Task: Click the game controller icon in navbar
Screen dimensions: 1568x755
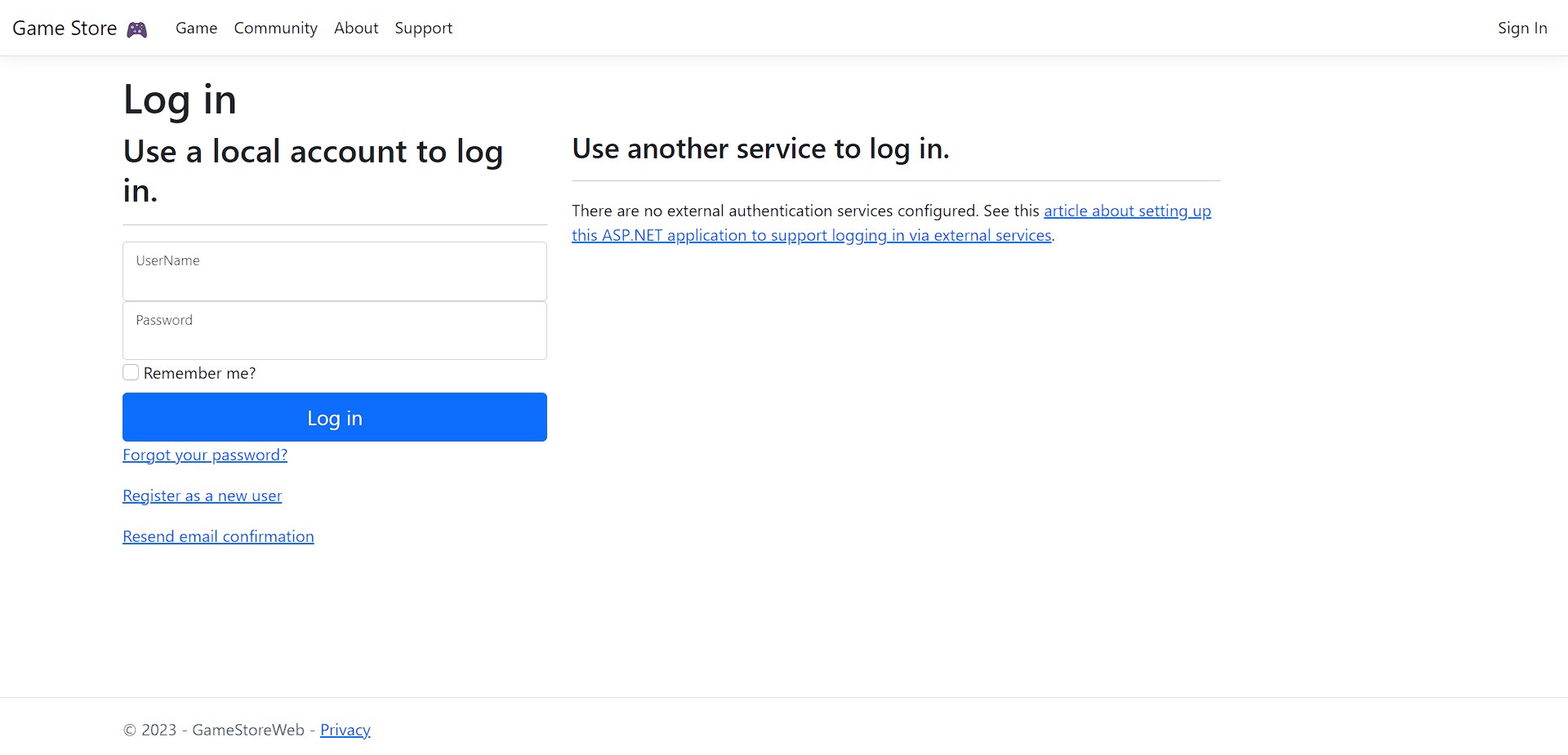Action: (137, 29)
